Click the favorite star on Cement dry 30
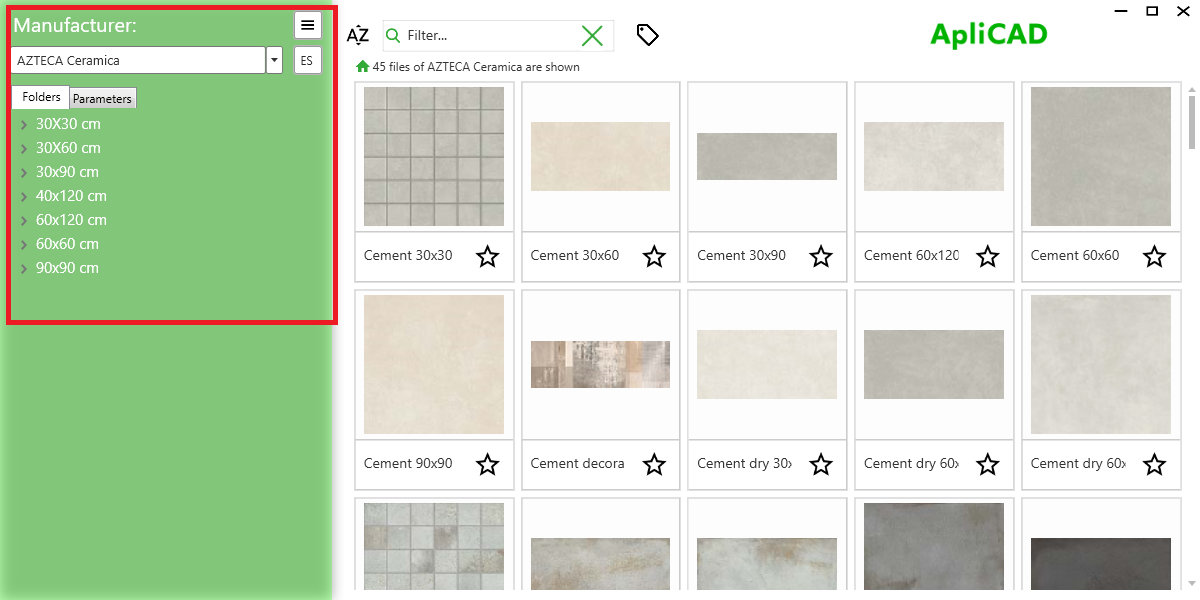This screenshot has height=600, width=1200. point(820,464)
